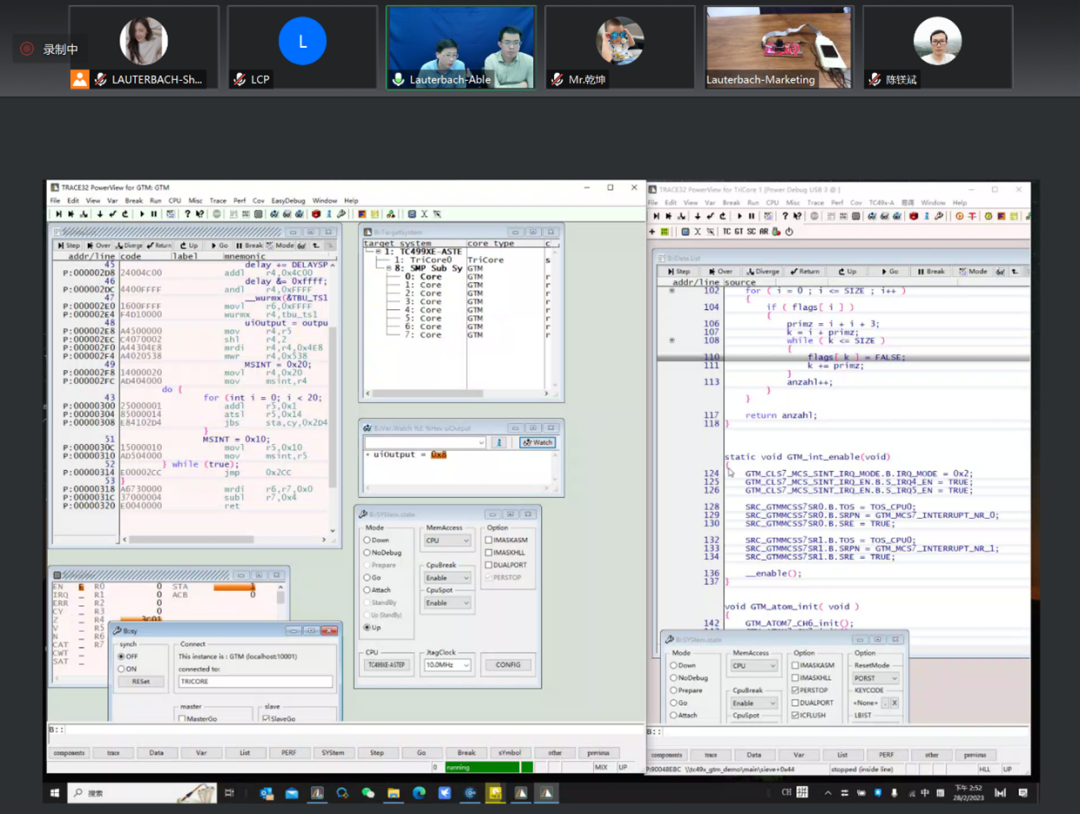Open the JtagClock 10.0MHz dropdown

[447, 665]
